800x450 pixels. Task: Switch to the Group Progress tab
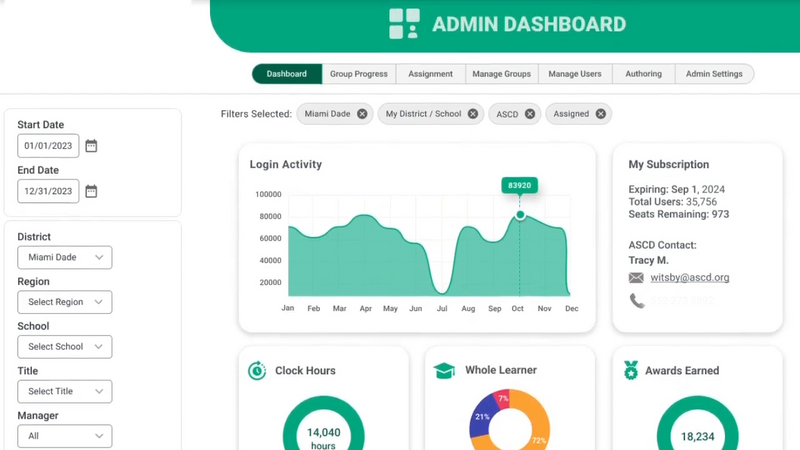(x=359, y=74)
